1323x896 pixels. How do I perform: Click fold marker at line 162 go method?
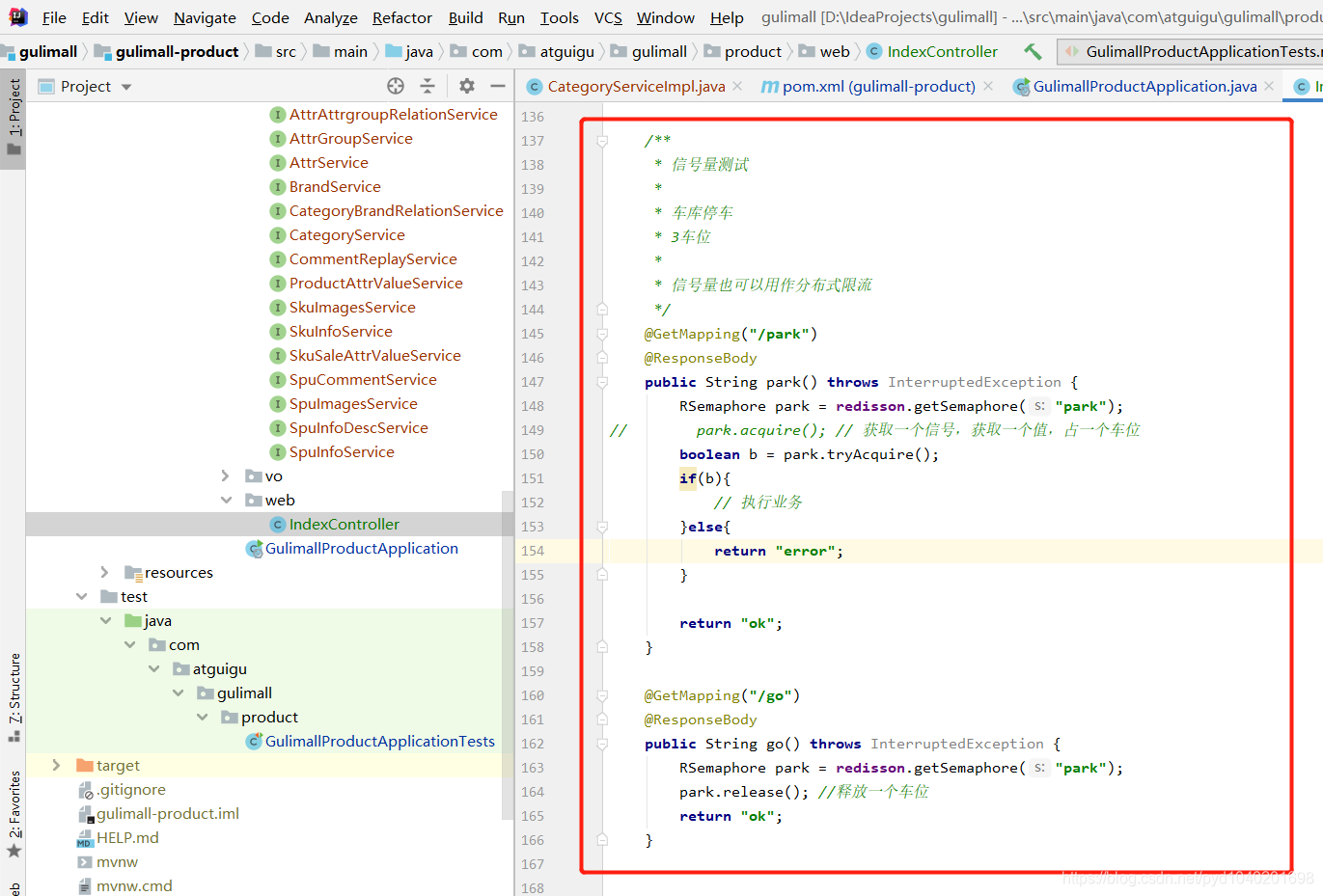(x=602, y=744)
